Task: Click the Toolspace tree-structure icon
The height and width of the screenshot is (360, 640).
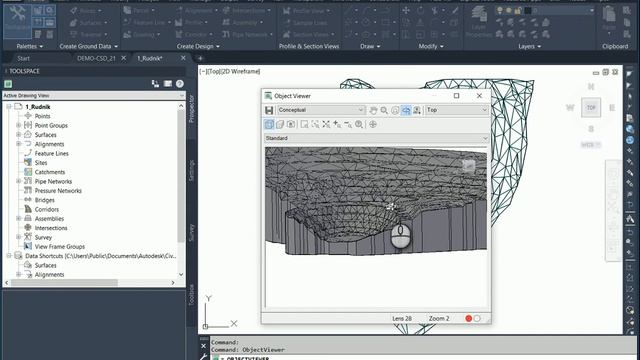Action: point(155,84)
